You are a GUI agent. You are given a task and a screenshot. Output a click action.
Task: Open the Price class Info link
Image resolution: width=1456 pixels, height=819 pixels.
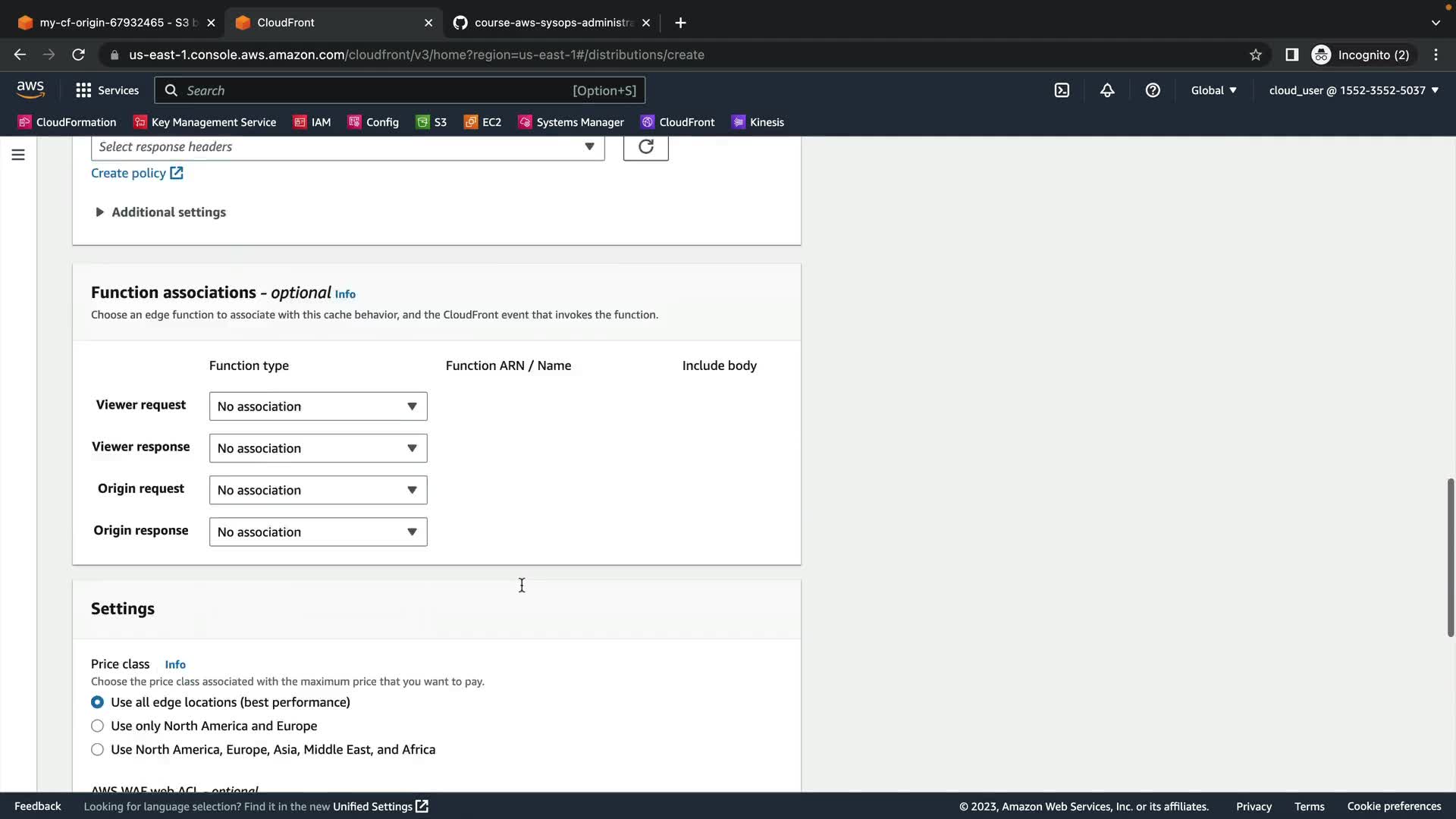point(175,664)
